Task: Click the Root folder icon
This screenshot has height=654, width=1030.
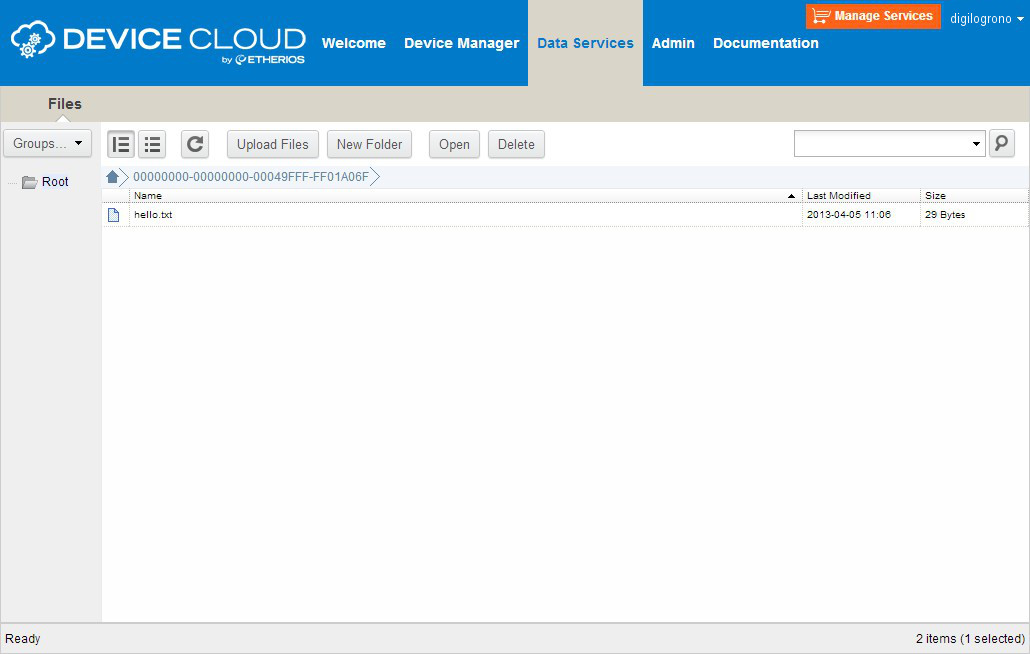Action: point(30,182)
